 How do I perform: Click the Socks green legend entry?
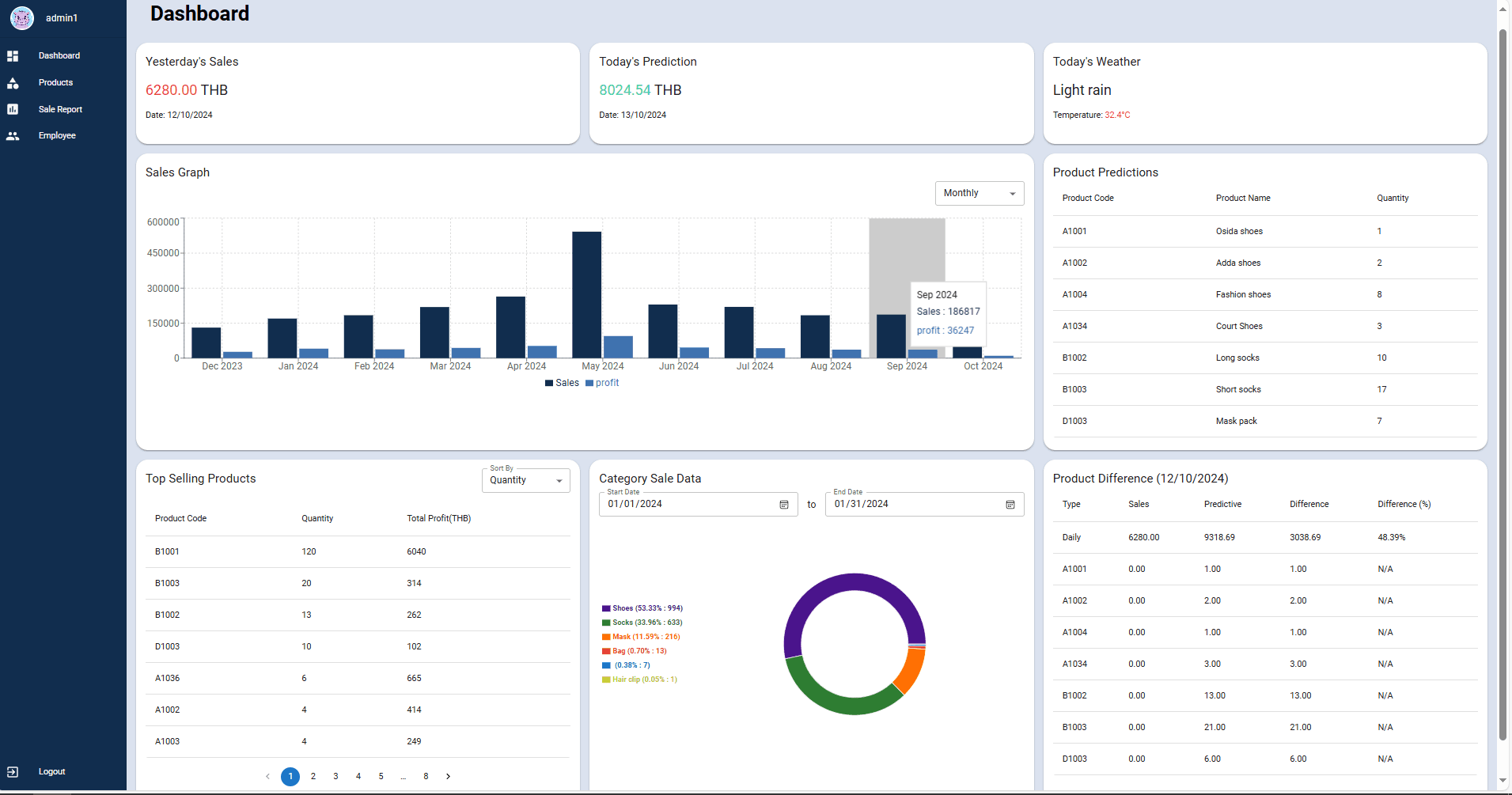pos(642,623)
